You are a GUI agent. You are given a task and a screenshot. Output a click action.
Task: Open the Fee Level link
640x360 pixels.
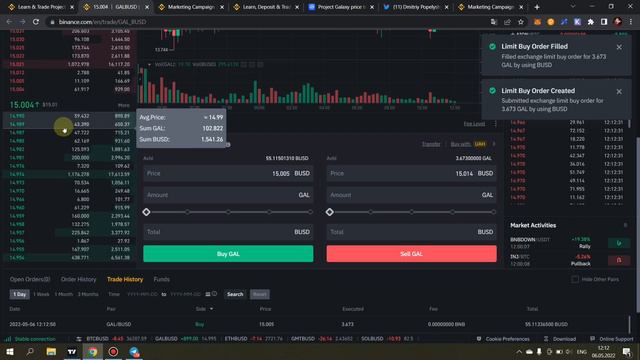coord(474,124)
